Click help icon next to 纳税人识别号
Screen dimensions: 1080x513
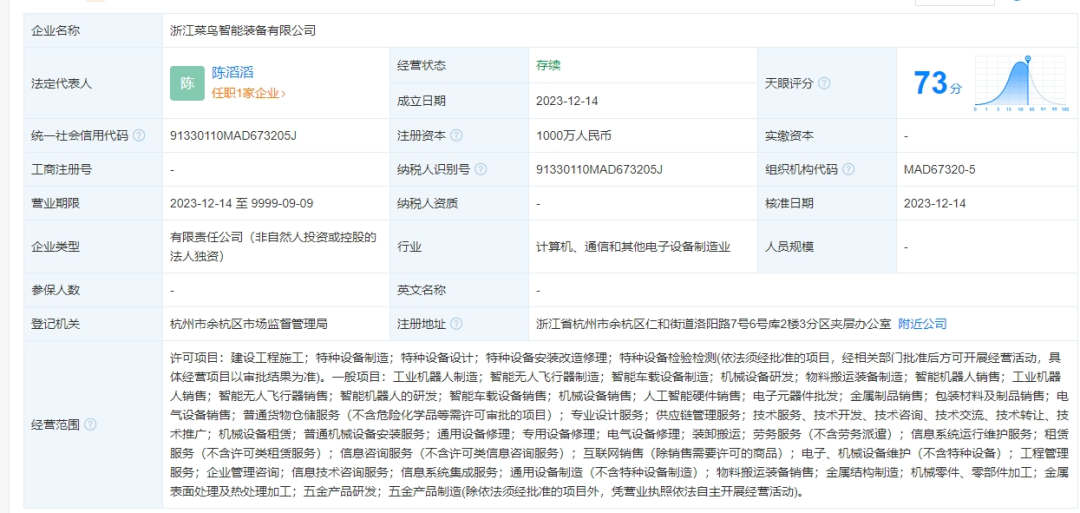[x=481, y=169]
